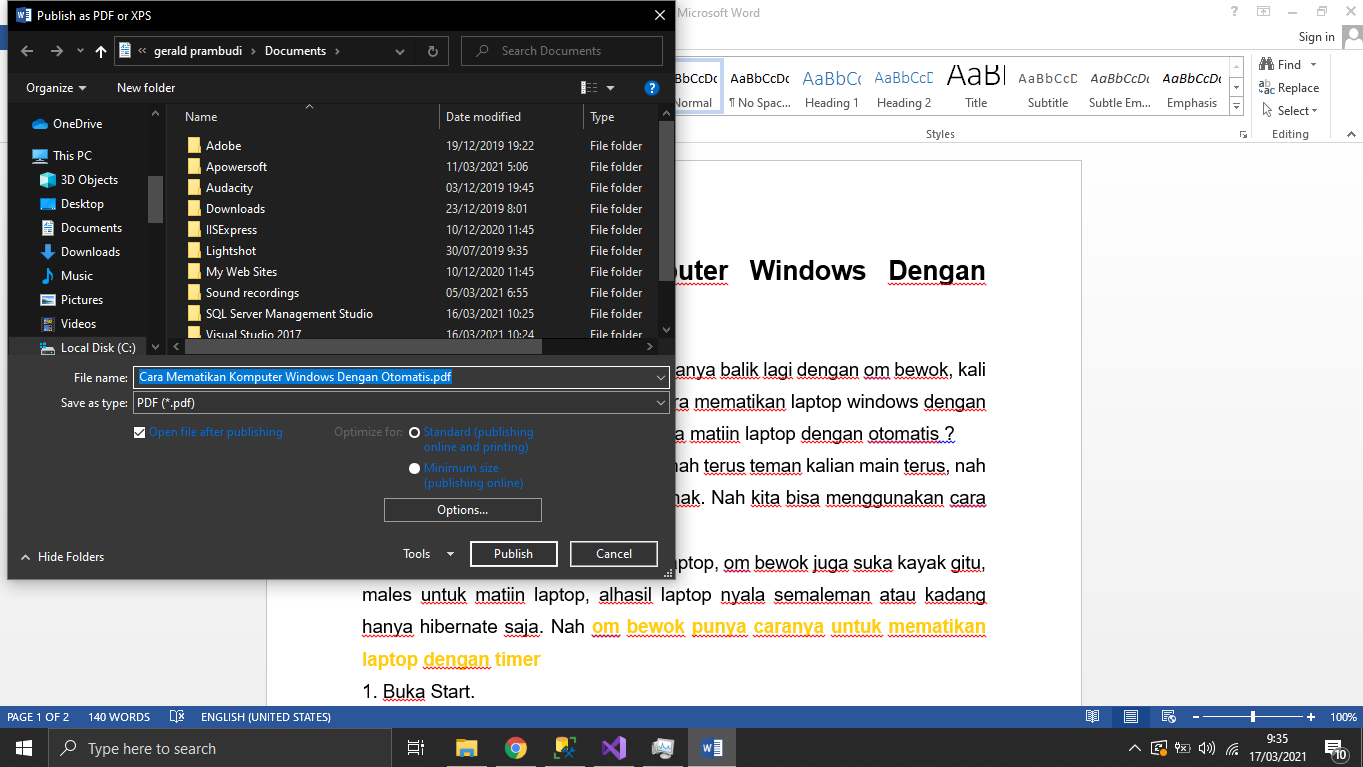
Task: Click the Search Documents field
Action: (x=562, y=51)
